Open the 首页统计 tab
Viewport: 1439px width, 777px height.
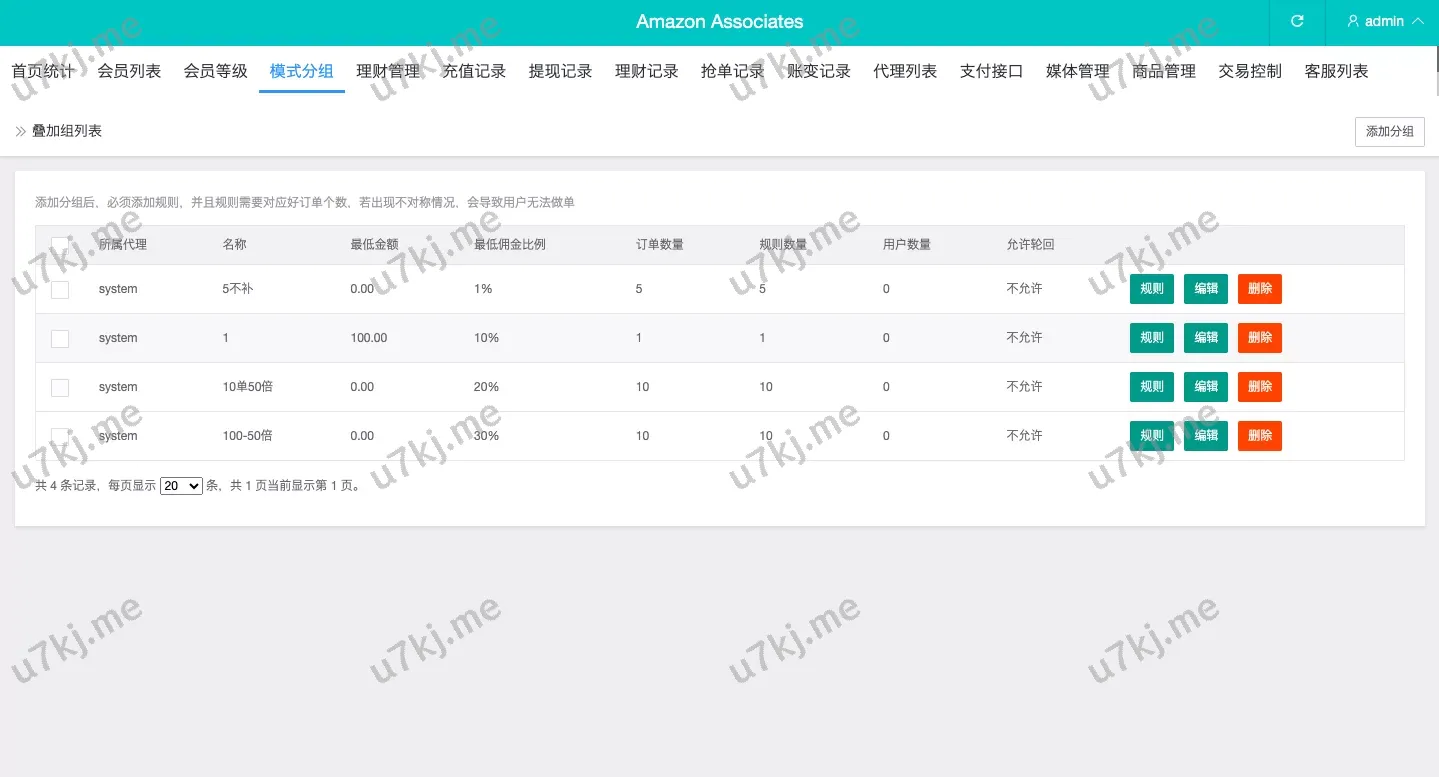coord(43,71)
